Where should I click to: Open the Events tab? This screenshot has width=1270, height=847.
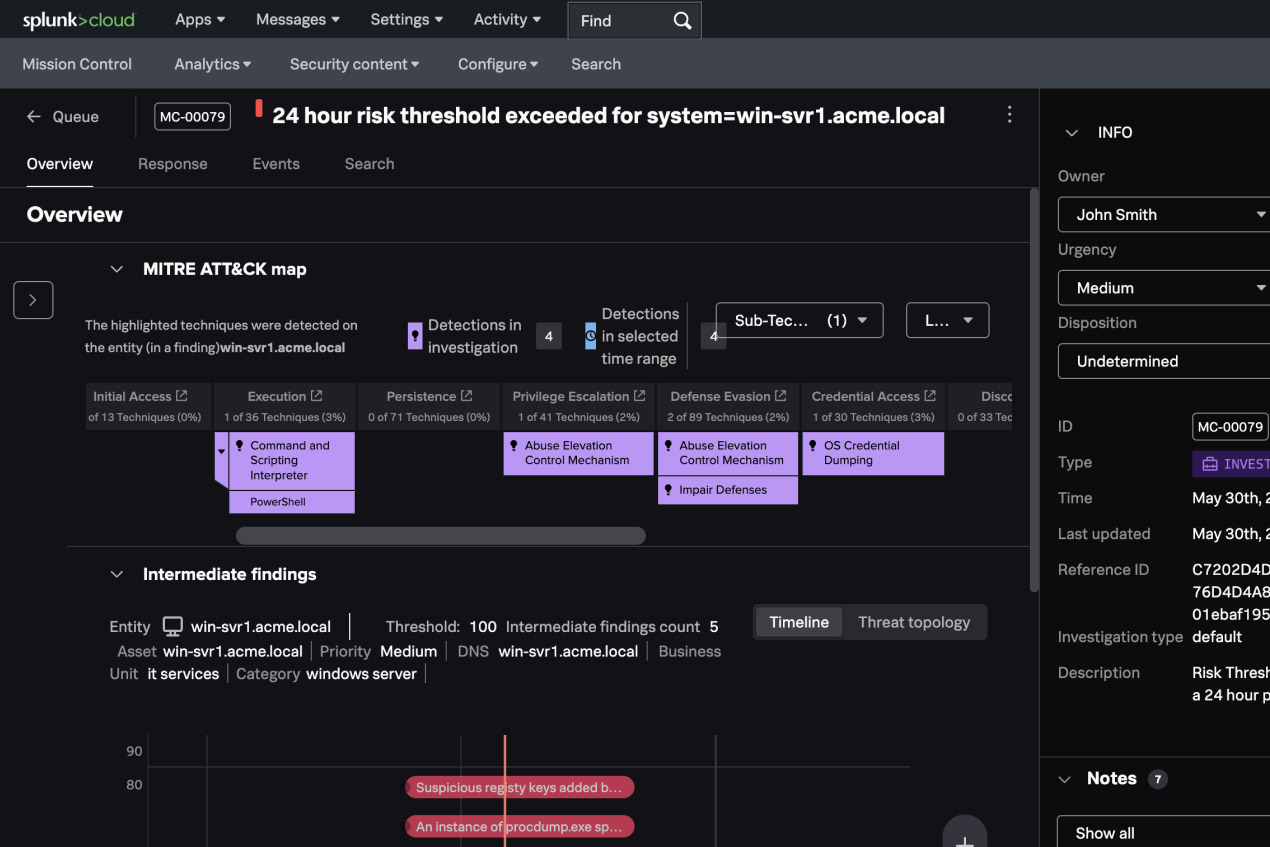pyautogui.click(x=276, y=164)
